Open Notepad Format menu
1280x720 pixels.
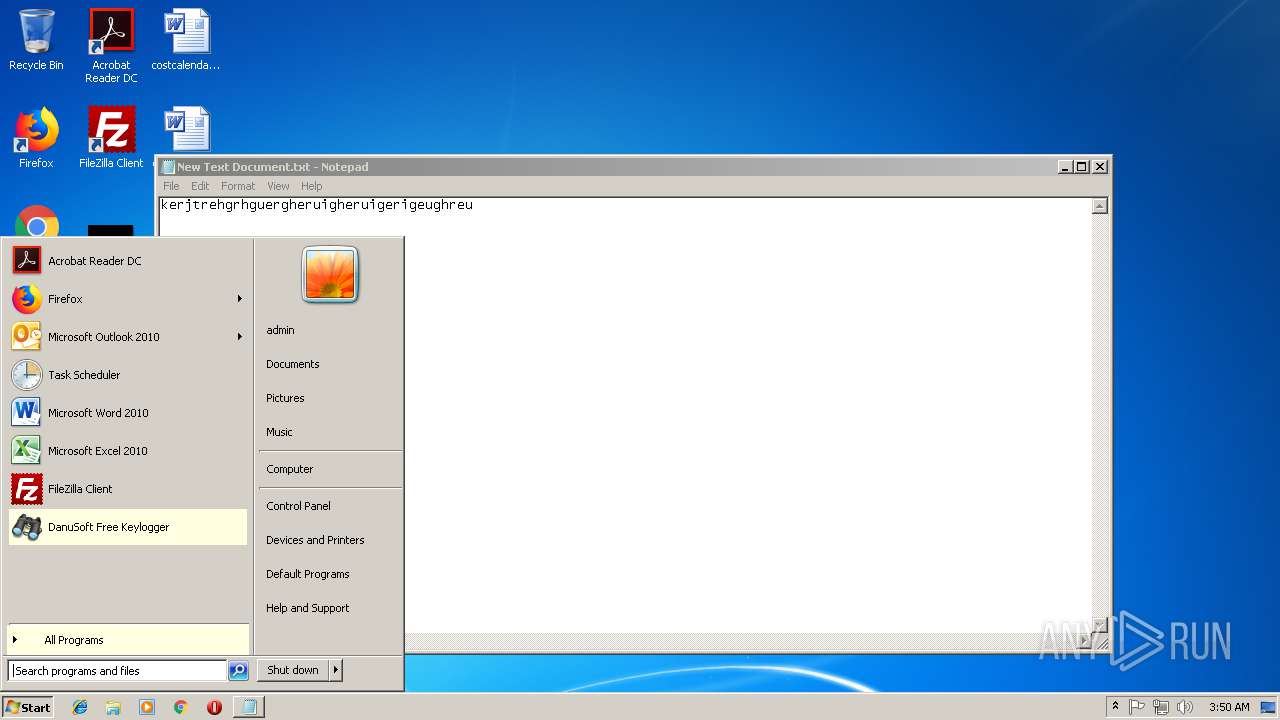[238, 186]
